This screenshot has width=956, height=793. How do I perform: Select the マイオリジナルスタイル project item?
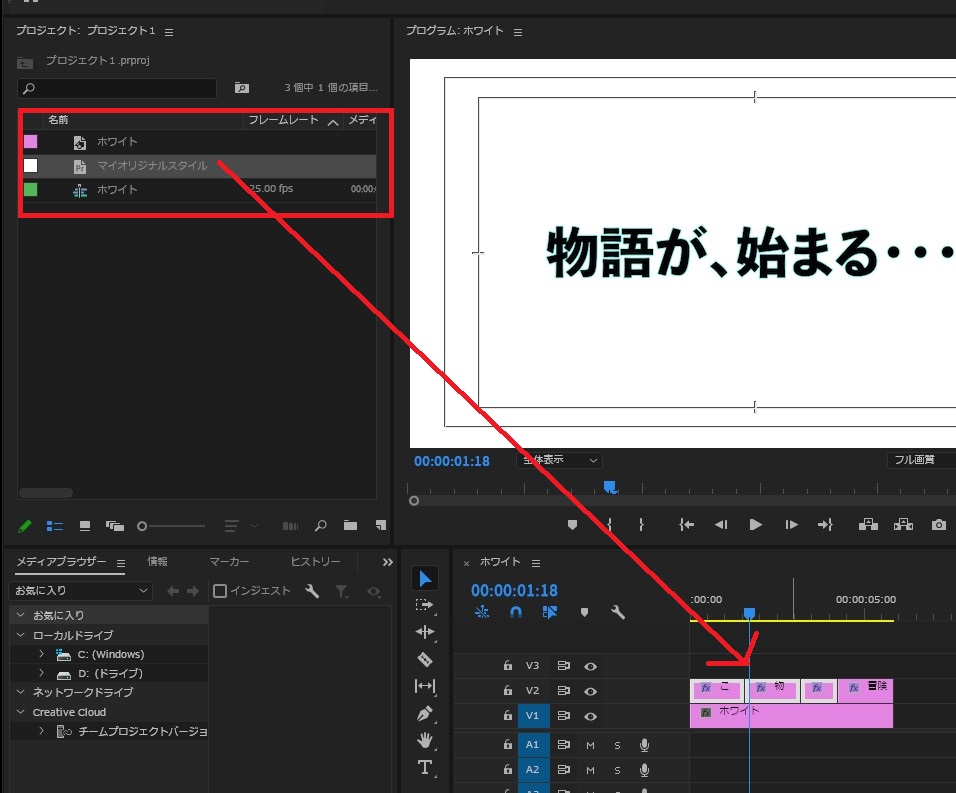click(x=152, y=166)
